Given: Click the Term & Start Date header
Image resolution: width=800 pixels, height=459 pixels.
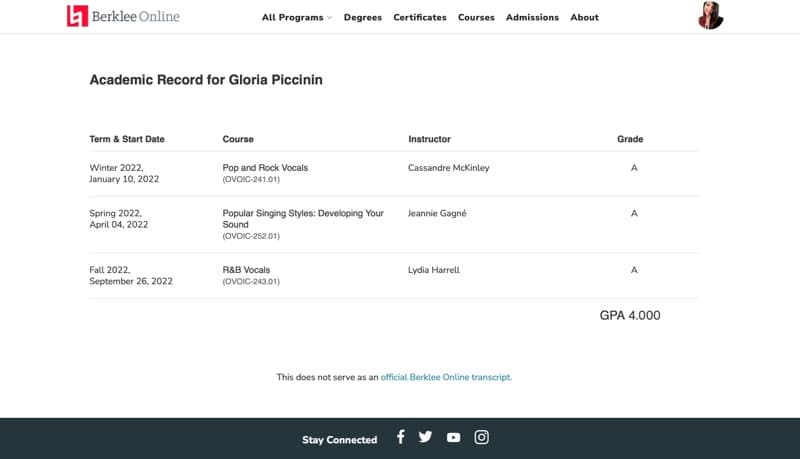Looking at the screenshot, I should click(x=127, y=139).
